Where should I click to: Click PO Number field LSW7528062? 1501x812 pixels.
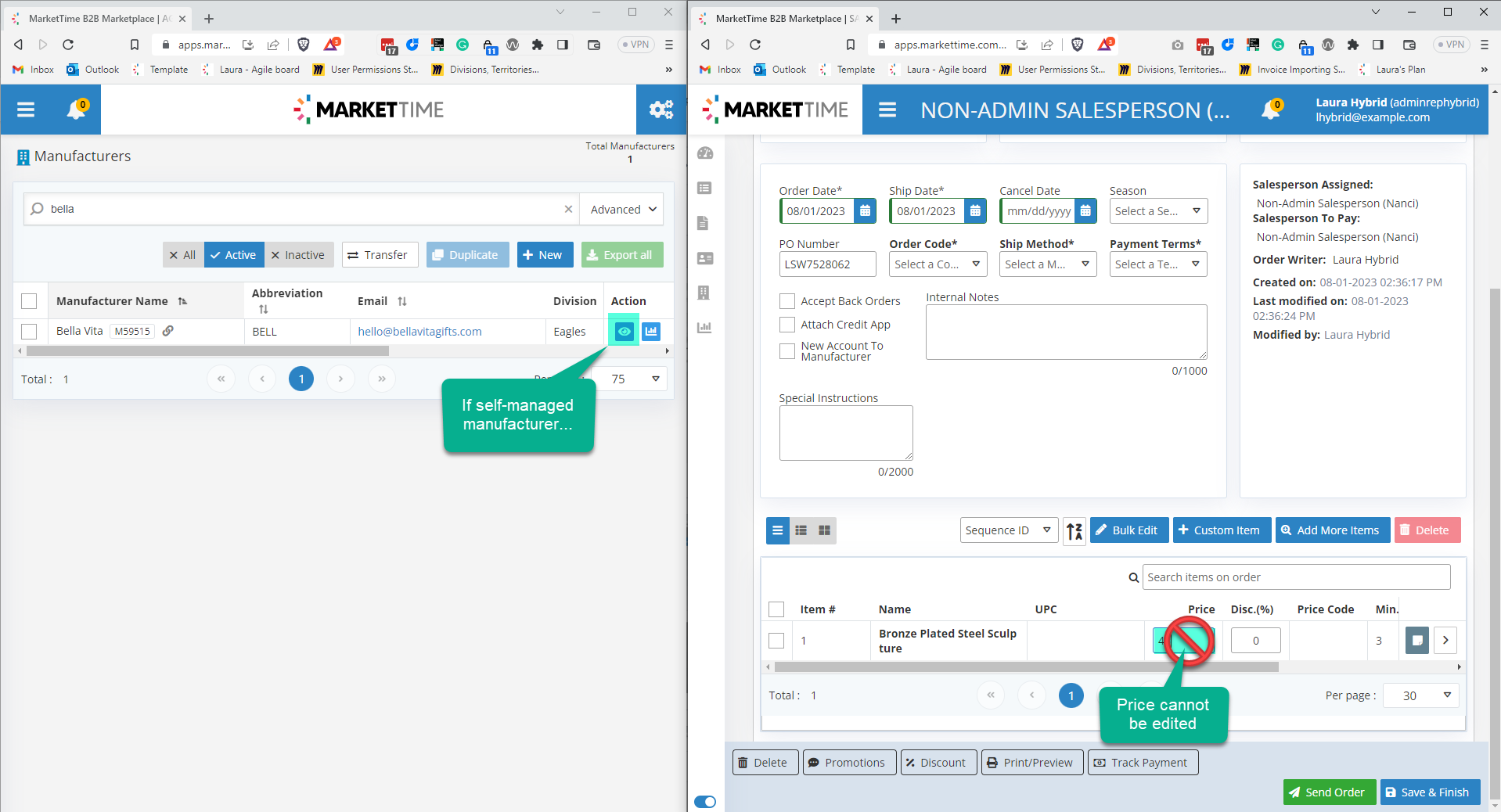click(x=827, y=264)
